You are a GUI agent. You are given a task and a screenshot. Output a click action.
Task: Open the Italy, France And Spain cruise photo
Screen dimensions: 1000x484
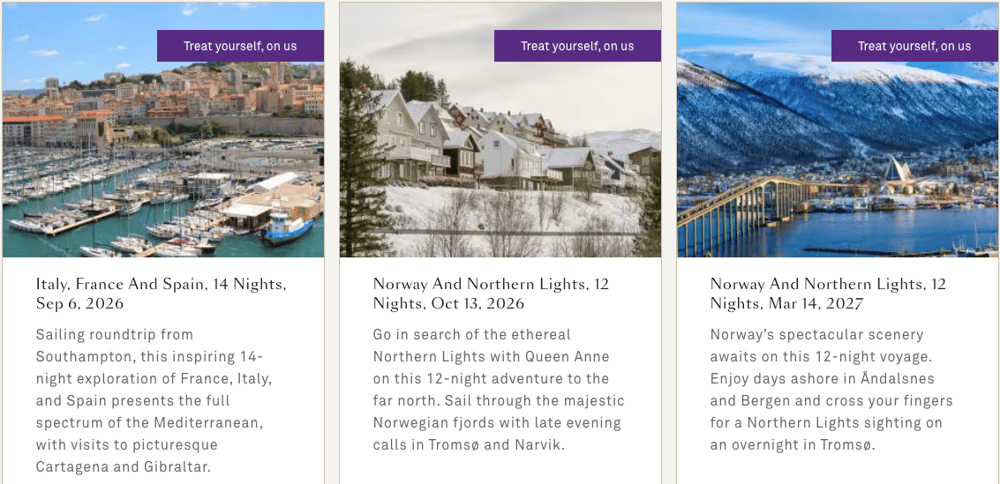click(163, 150)
